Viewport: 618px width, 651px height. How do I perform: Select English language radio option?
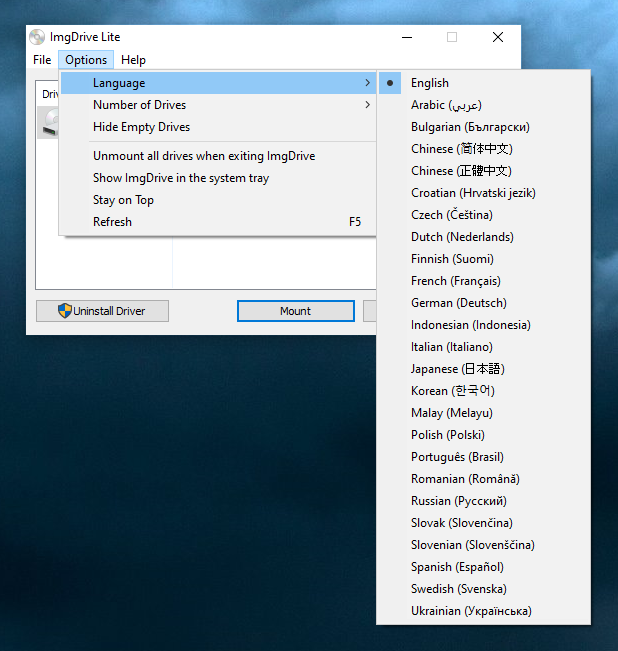484,83
